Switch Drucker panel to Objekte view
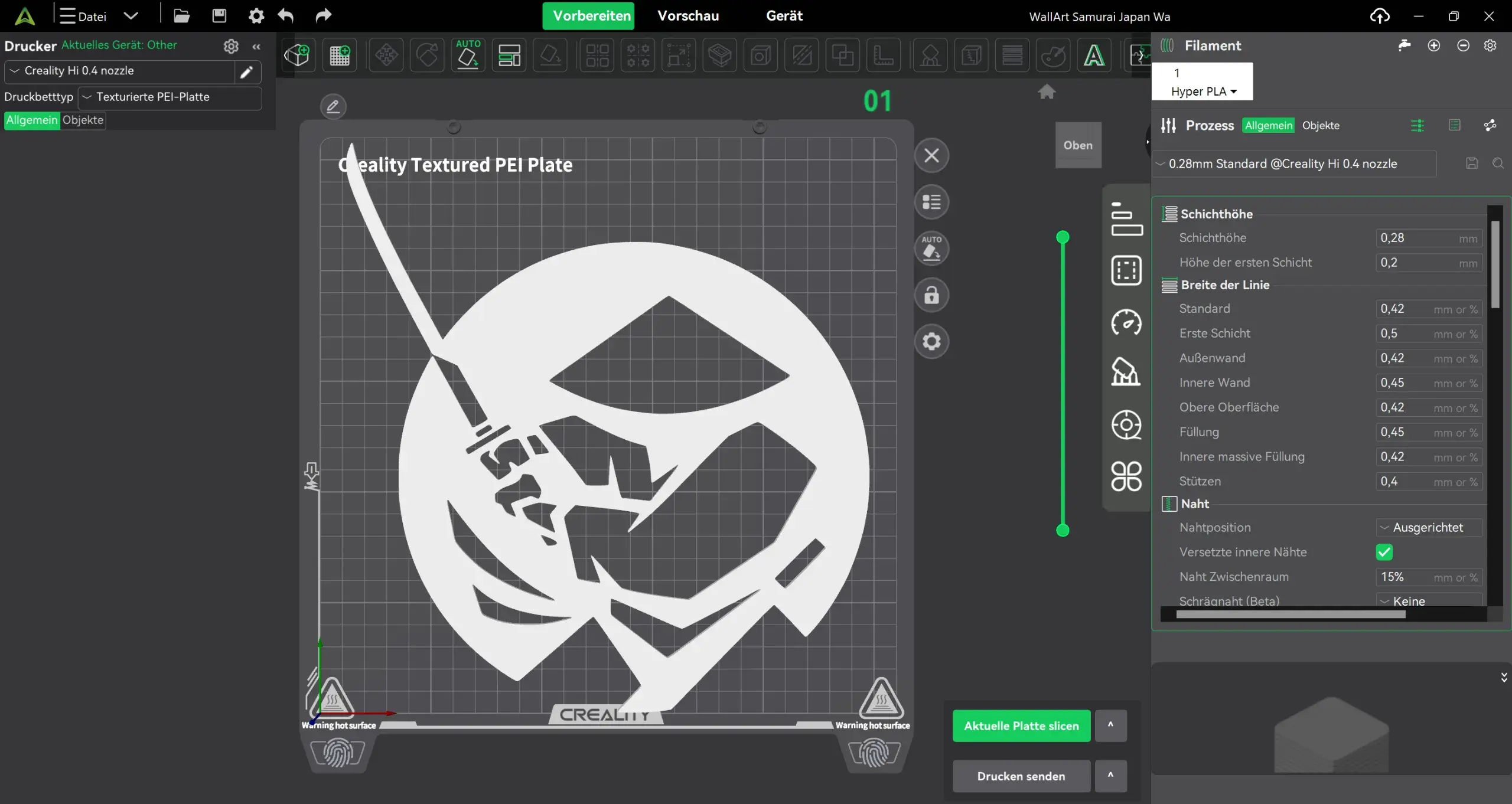This screenshot has width=1512, height=804. (x=83, y=120)
